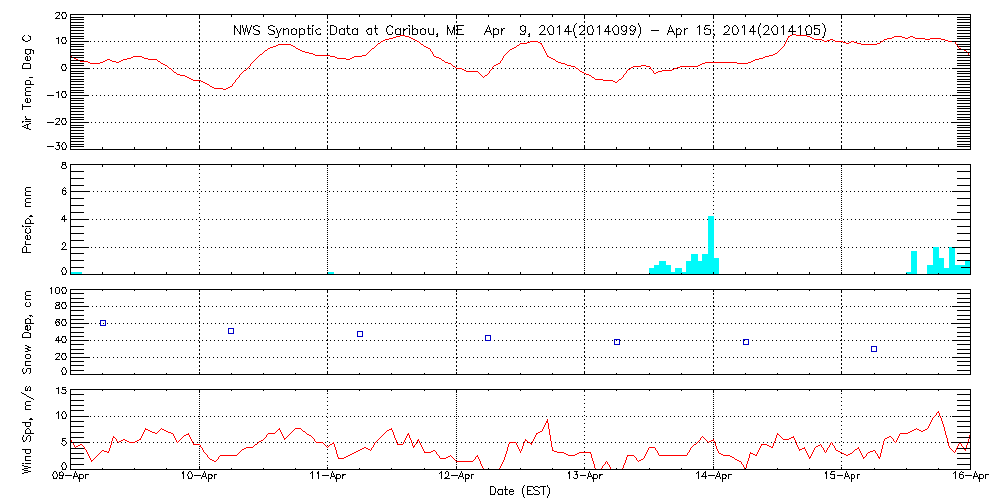Click the '16-Apr' date tick label
Image resolution: width=1000 pixels, height=500 pixels.
[969, 478]
